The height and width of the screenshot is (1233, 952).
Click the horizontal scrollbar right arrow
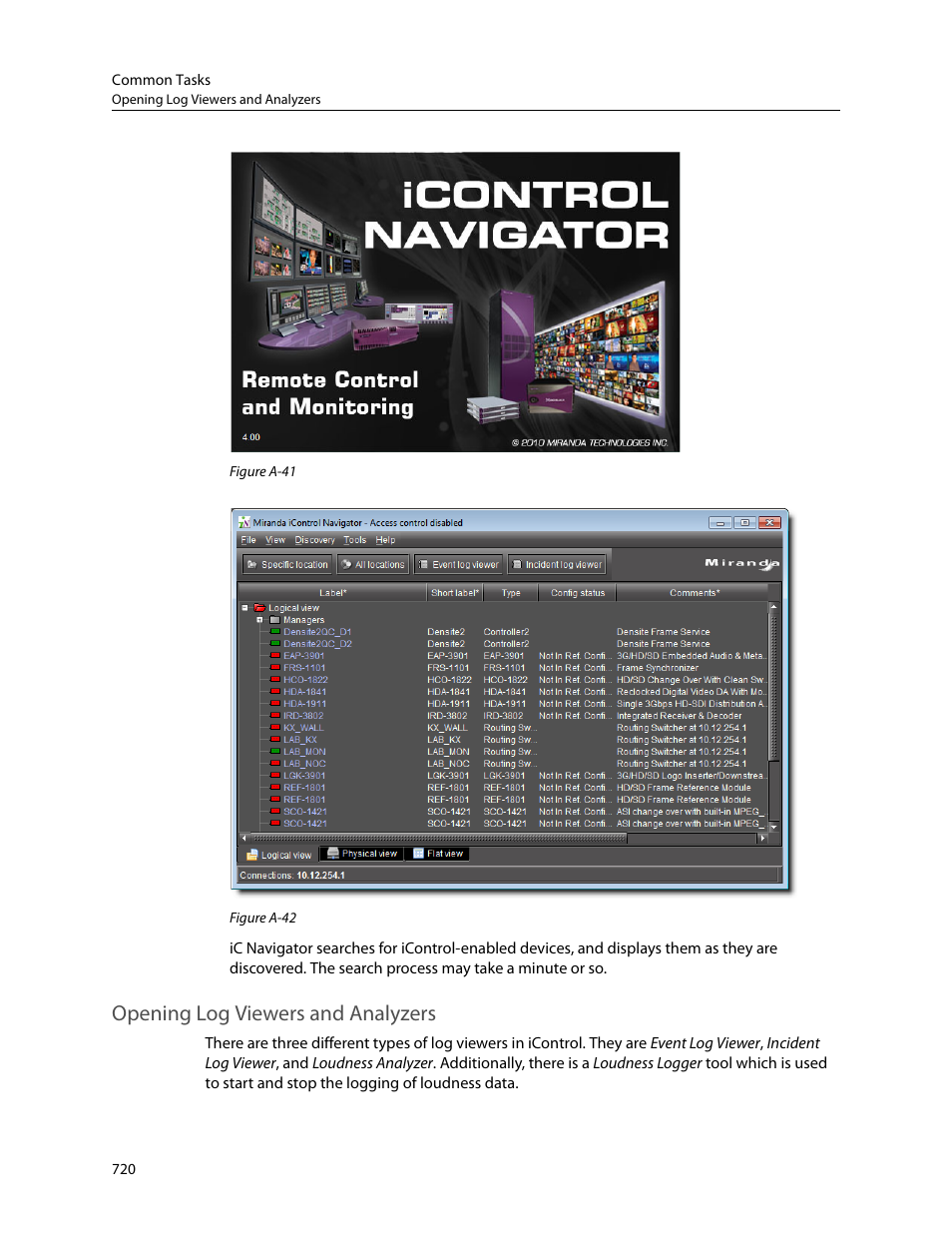tap(762, 839)
